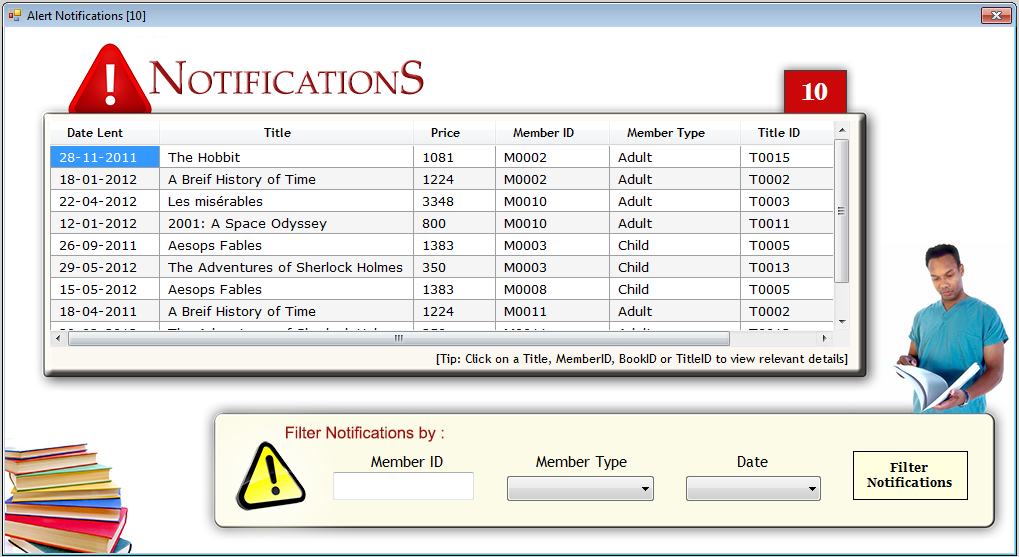
Task: Click the Member ID input field
Action: pyautogui.click(x=403, y=487)
